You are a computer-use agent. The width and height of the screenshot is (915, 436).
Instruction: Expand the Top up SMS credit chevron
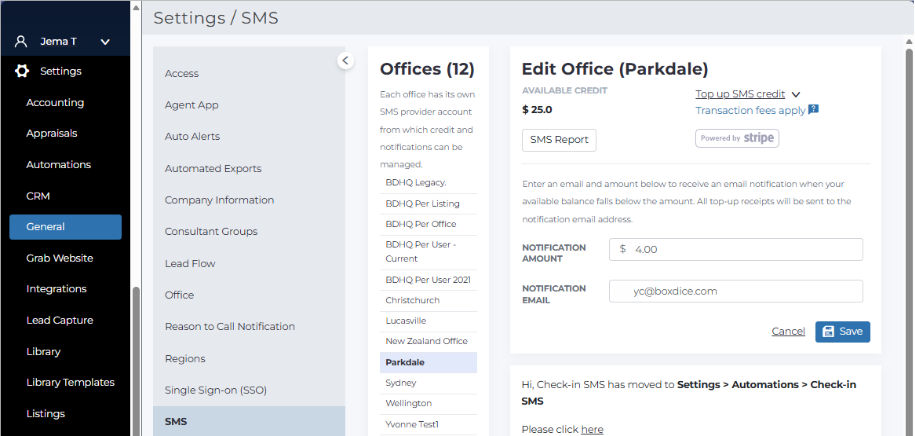coord(796,95)
